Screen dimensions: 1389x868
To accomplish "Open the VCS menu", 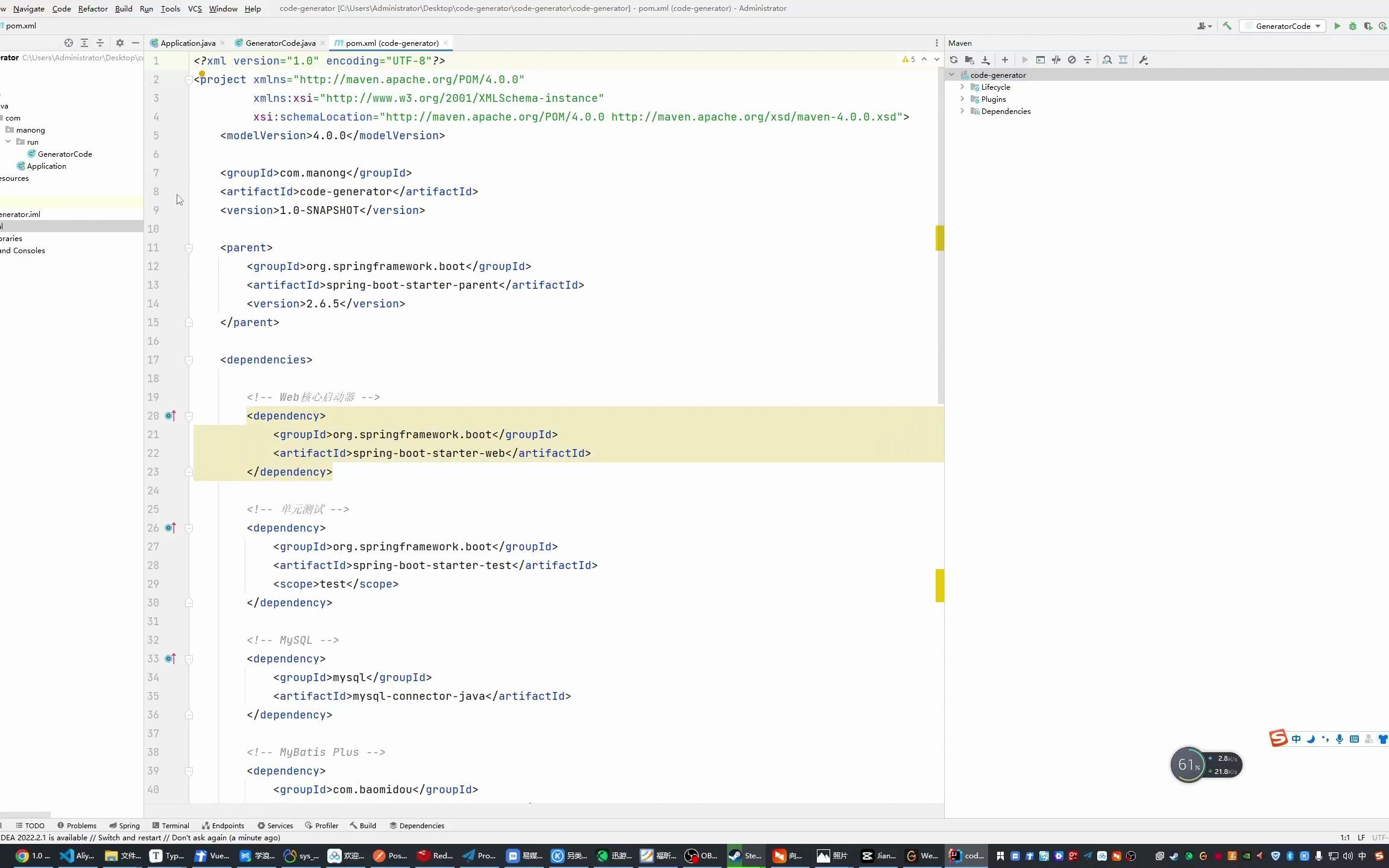I will point(195,8).
